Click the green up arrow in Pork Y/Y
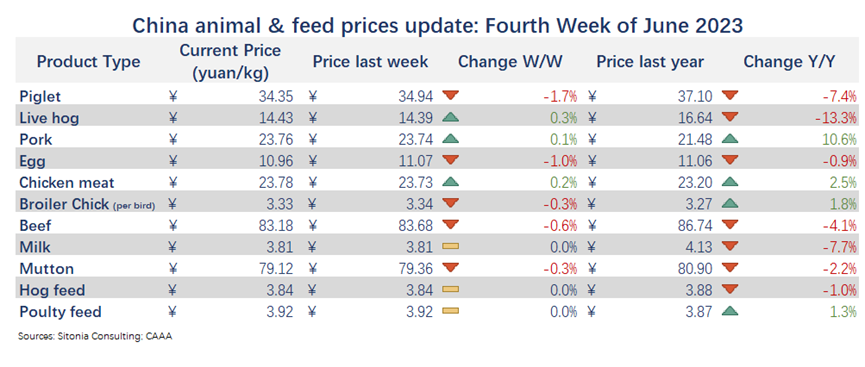This screenshot has height=367, width=865. coord(730,139)
